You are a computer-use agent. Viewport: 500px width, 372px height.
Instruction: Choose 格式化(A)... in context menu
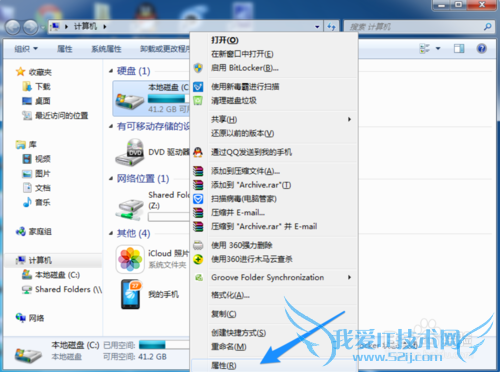274,295
